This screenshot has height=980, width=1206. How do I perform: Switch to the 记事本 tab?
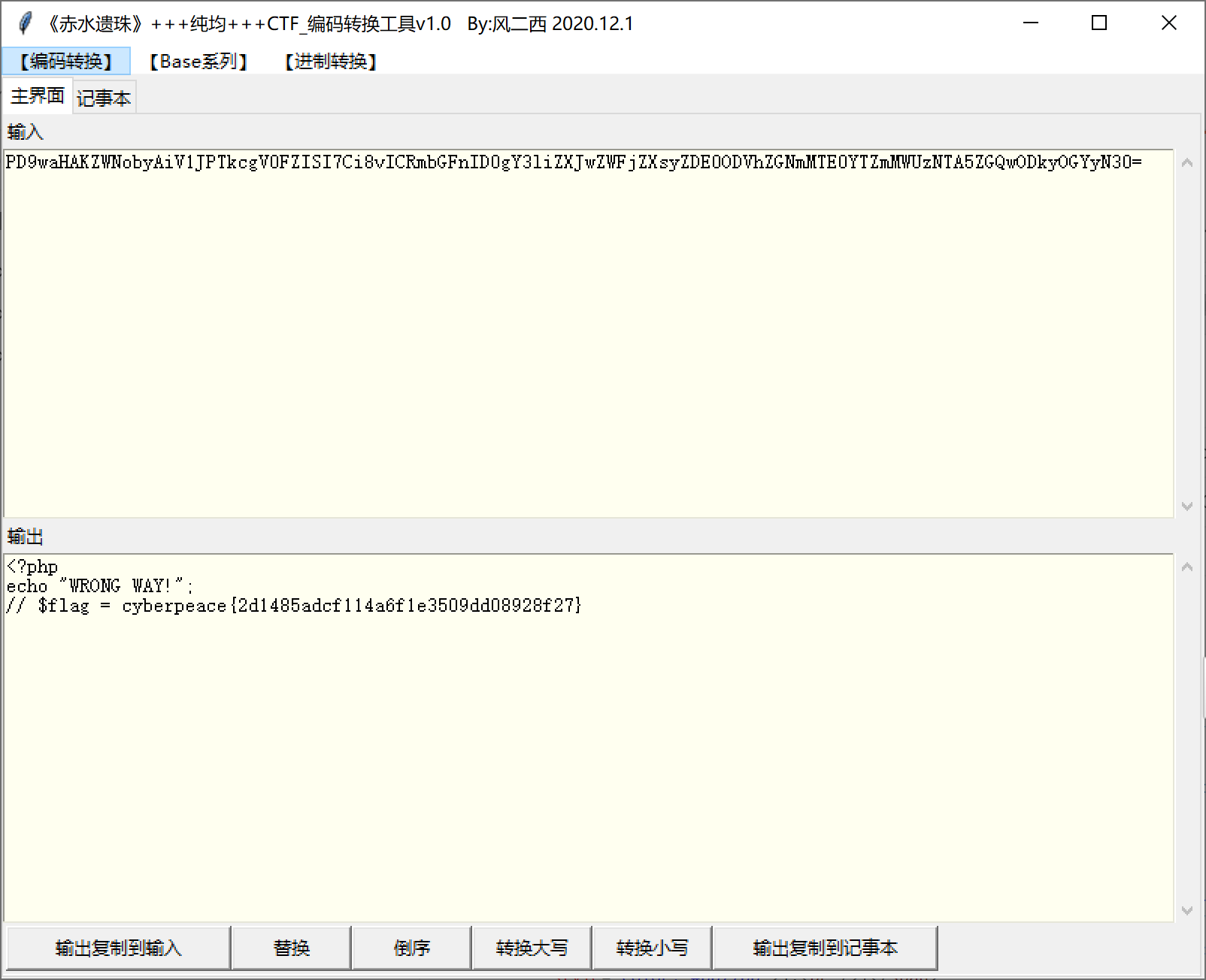104,95
